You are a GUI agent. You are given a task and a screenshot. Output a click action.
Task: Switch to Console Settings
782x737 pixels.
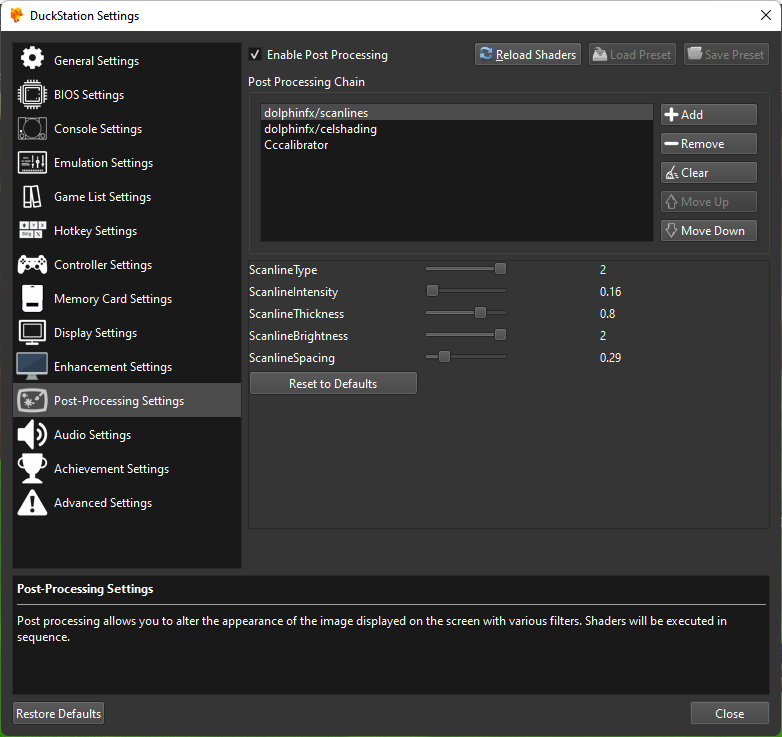(x=127, y=128)
